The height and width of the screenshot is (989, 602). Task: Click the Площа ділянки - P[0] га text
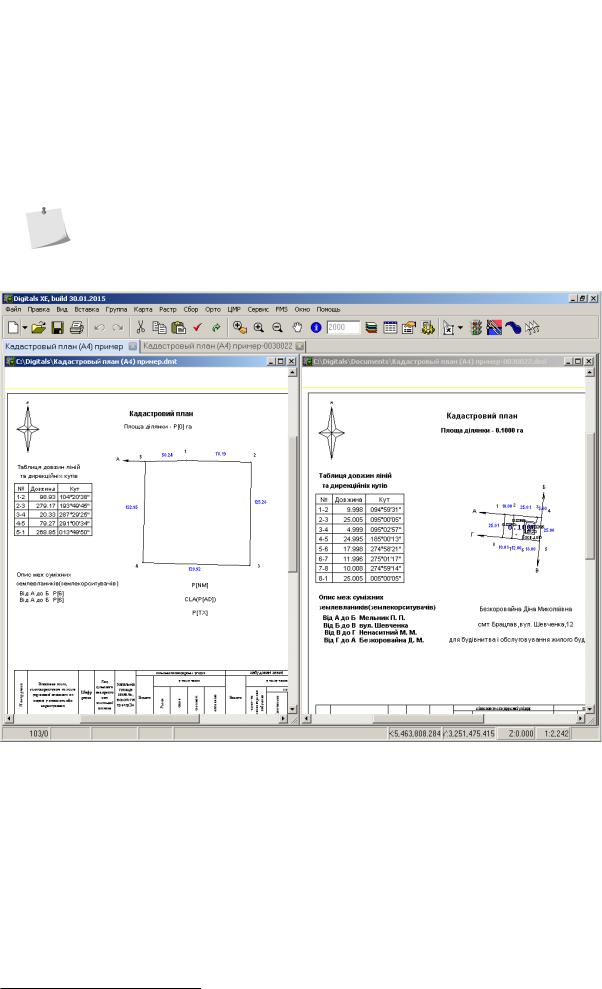158,427
